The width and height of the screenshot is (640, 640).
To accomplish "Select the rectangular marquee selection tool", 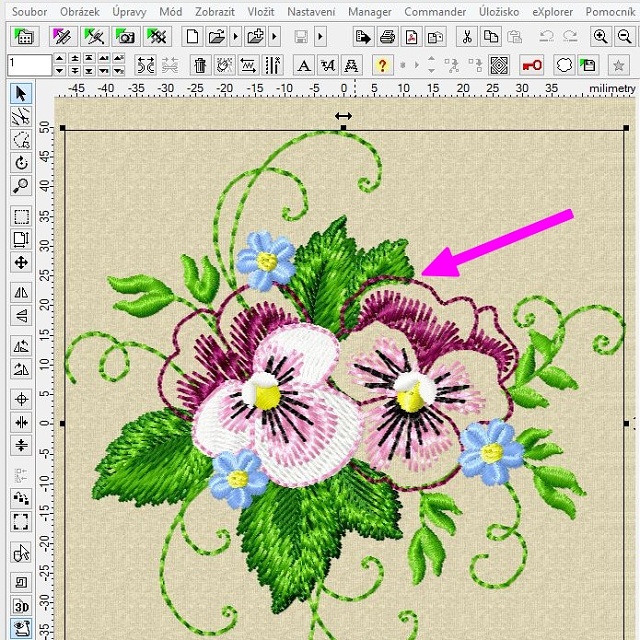I will coord(21,216).
